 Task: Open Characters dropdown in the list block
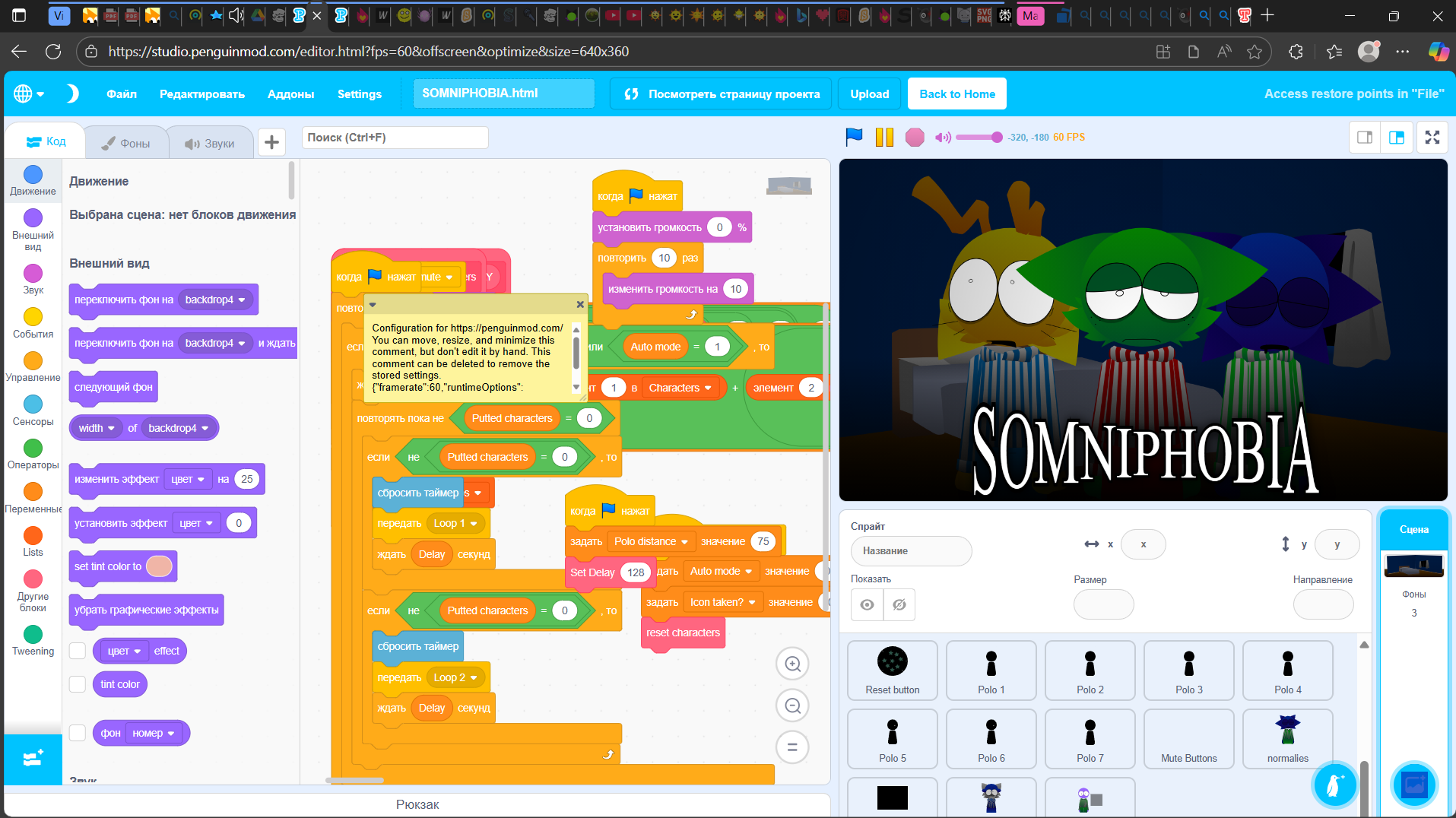tap(680, 388)
